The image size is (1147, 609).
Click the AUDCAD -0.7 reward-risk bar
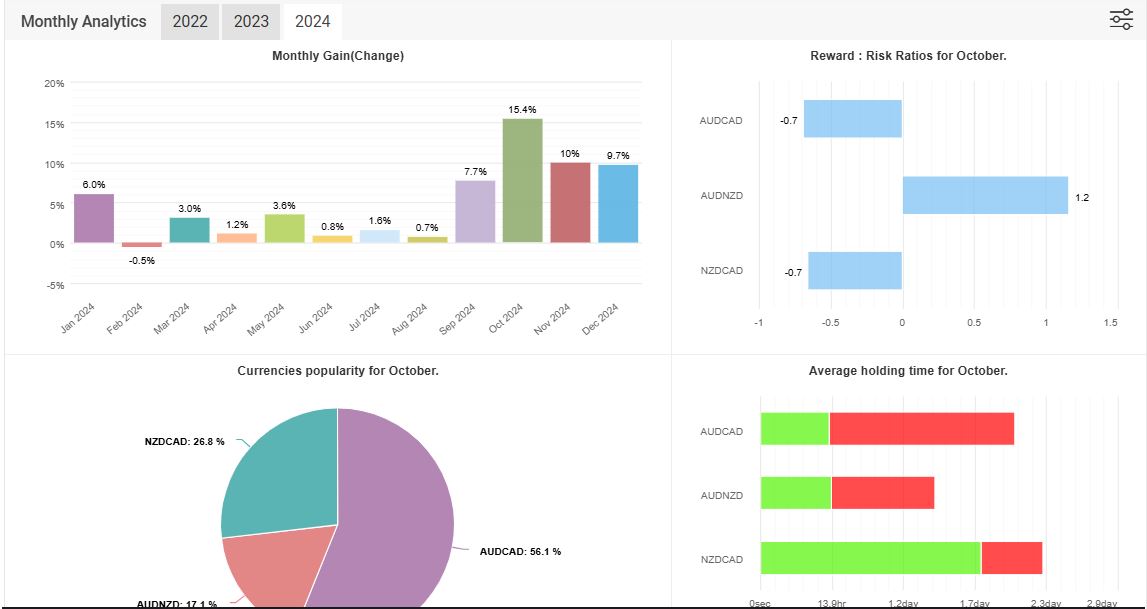[852, 119]
